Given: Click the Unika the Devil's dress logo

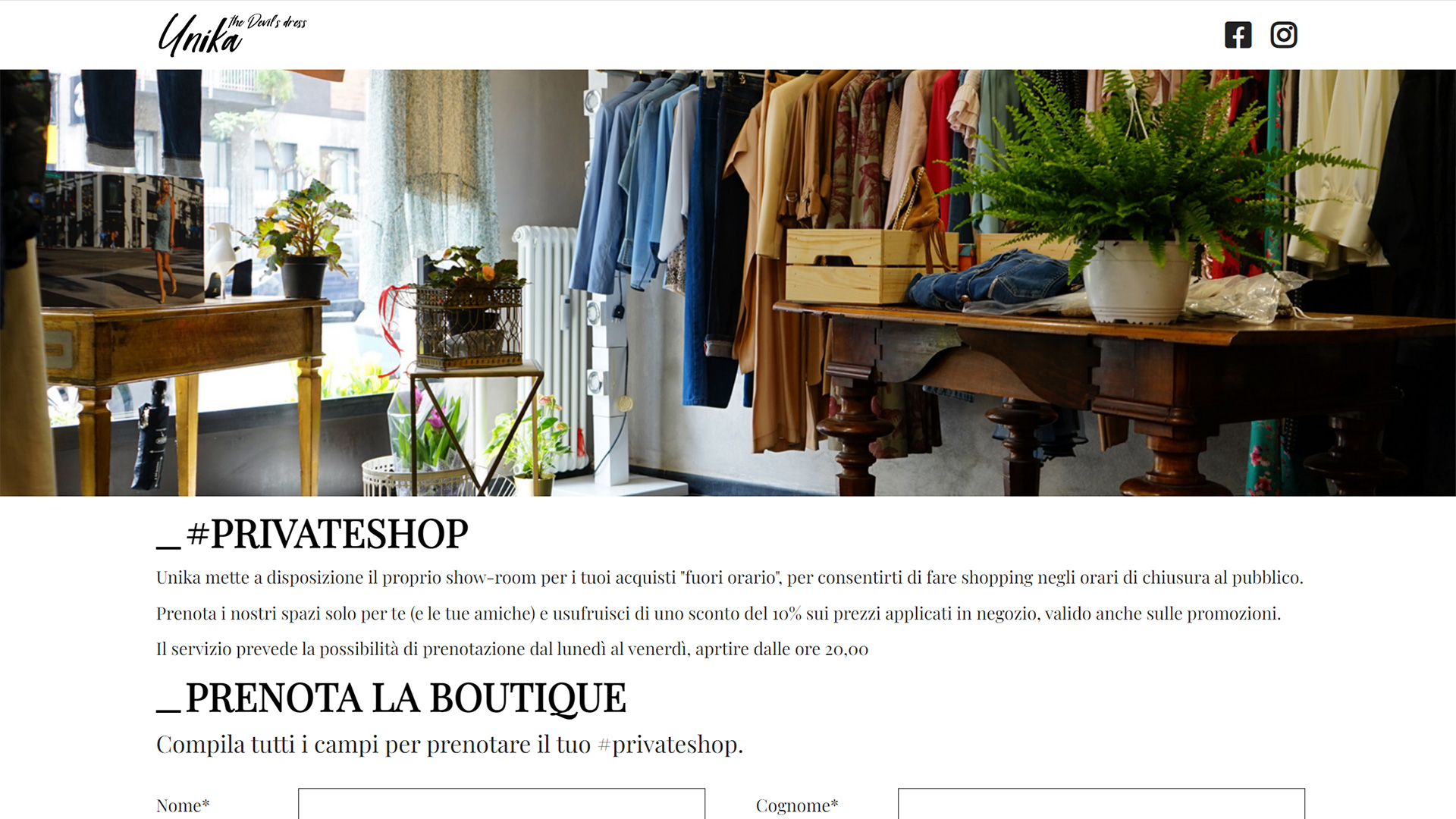Looking at the screenshot, I should [x=232, y=34].
